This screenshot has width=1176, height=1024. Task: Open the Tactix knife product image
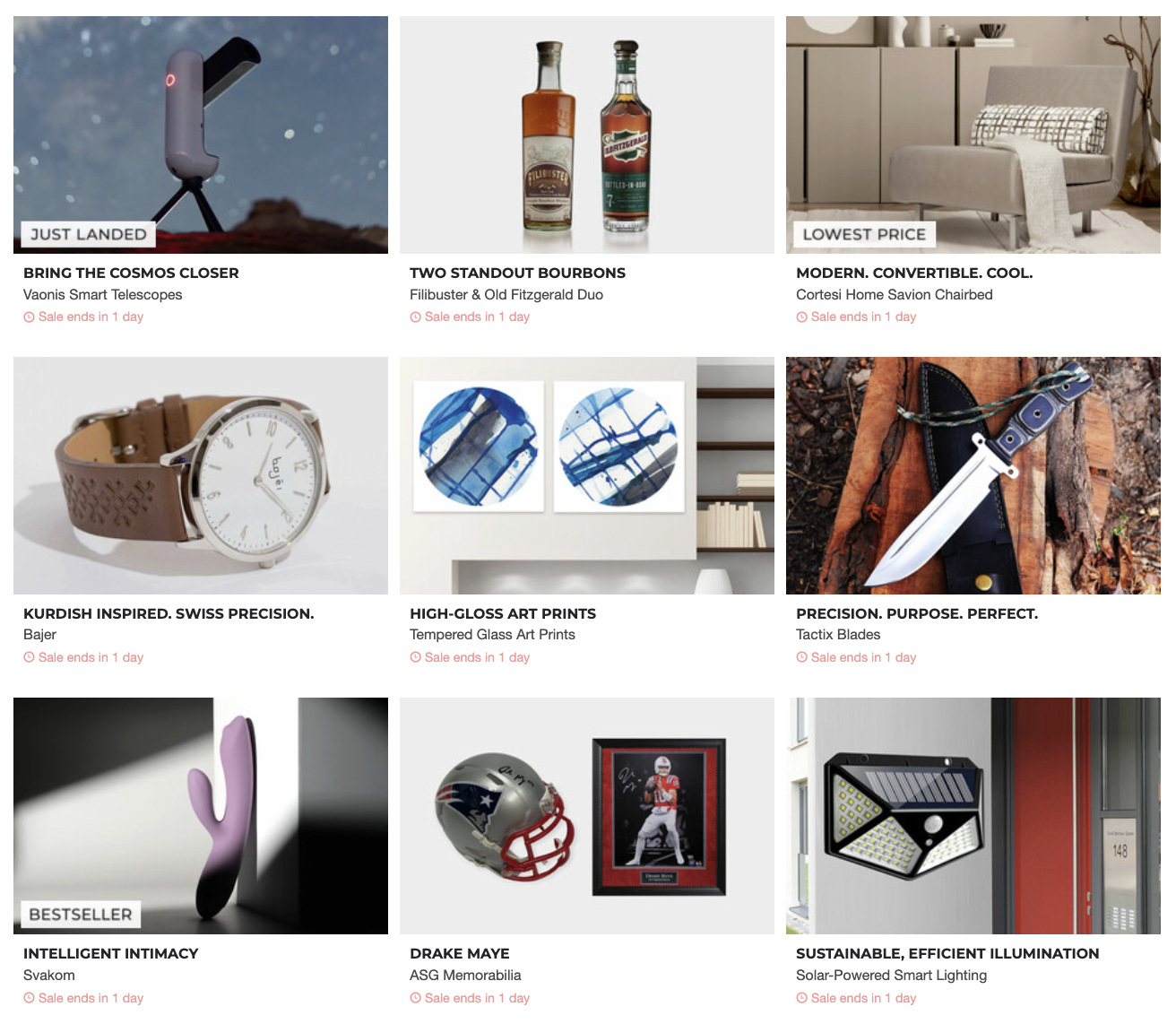tap(973, 475)
